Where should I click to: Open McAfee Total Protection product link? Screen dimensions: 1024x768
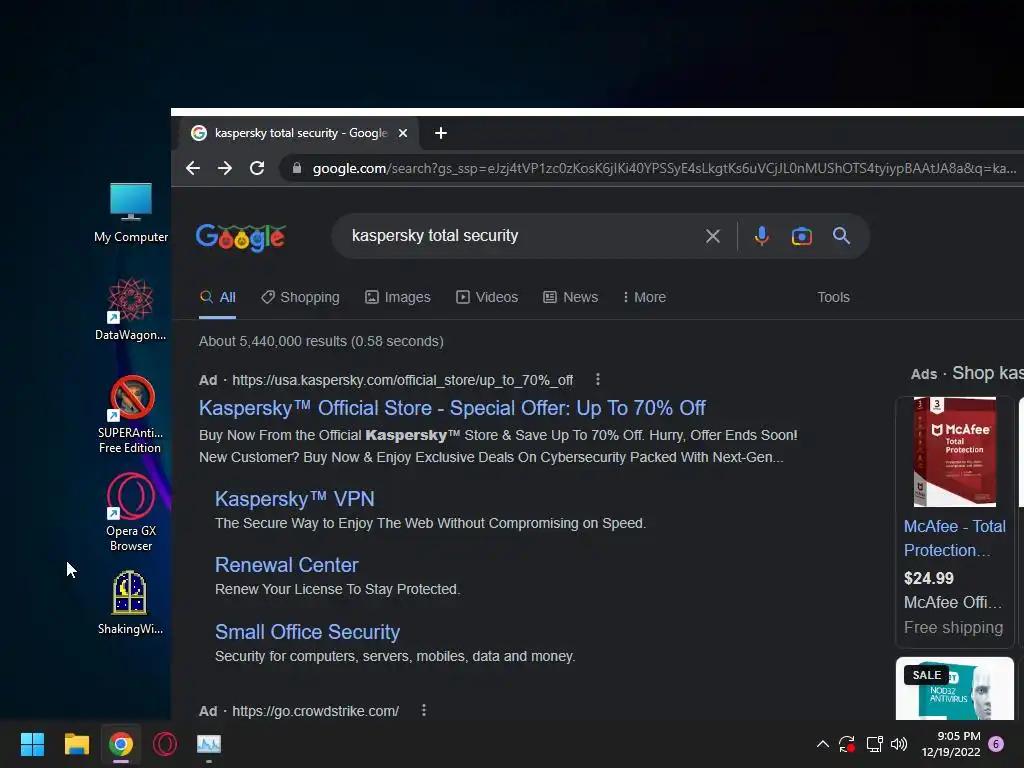click(954, 538)
